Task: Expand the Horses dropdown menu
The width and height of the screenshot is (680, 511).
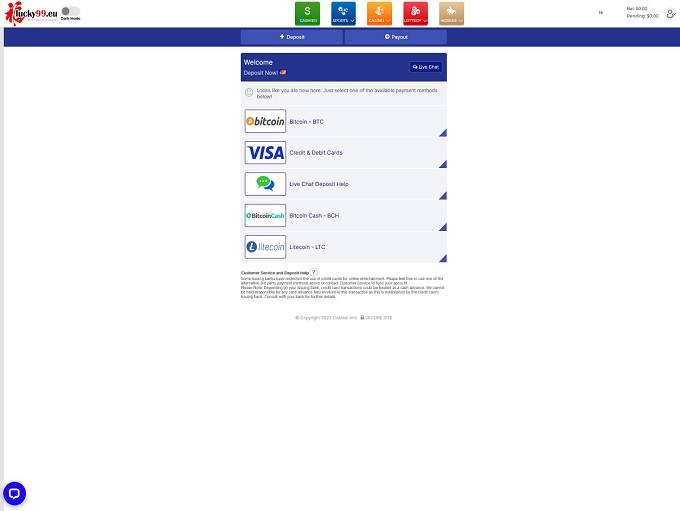Action: click(451, 14)
